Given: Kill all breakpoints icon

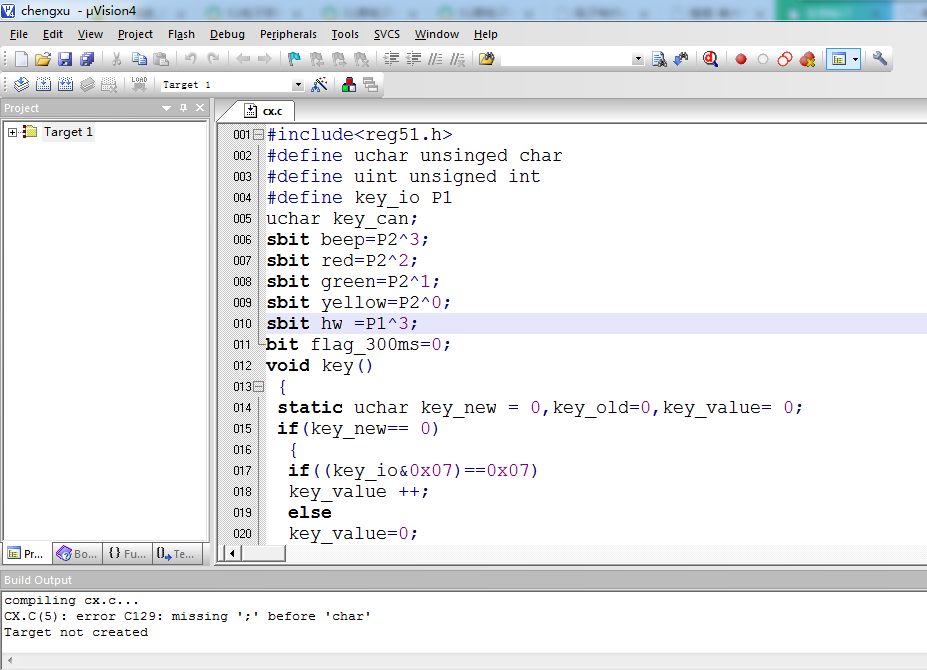Looking at the screenshot, I should click(808, 59).
